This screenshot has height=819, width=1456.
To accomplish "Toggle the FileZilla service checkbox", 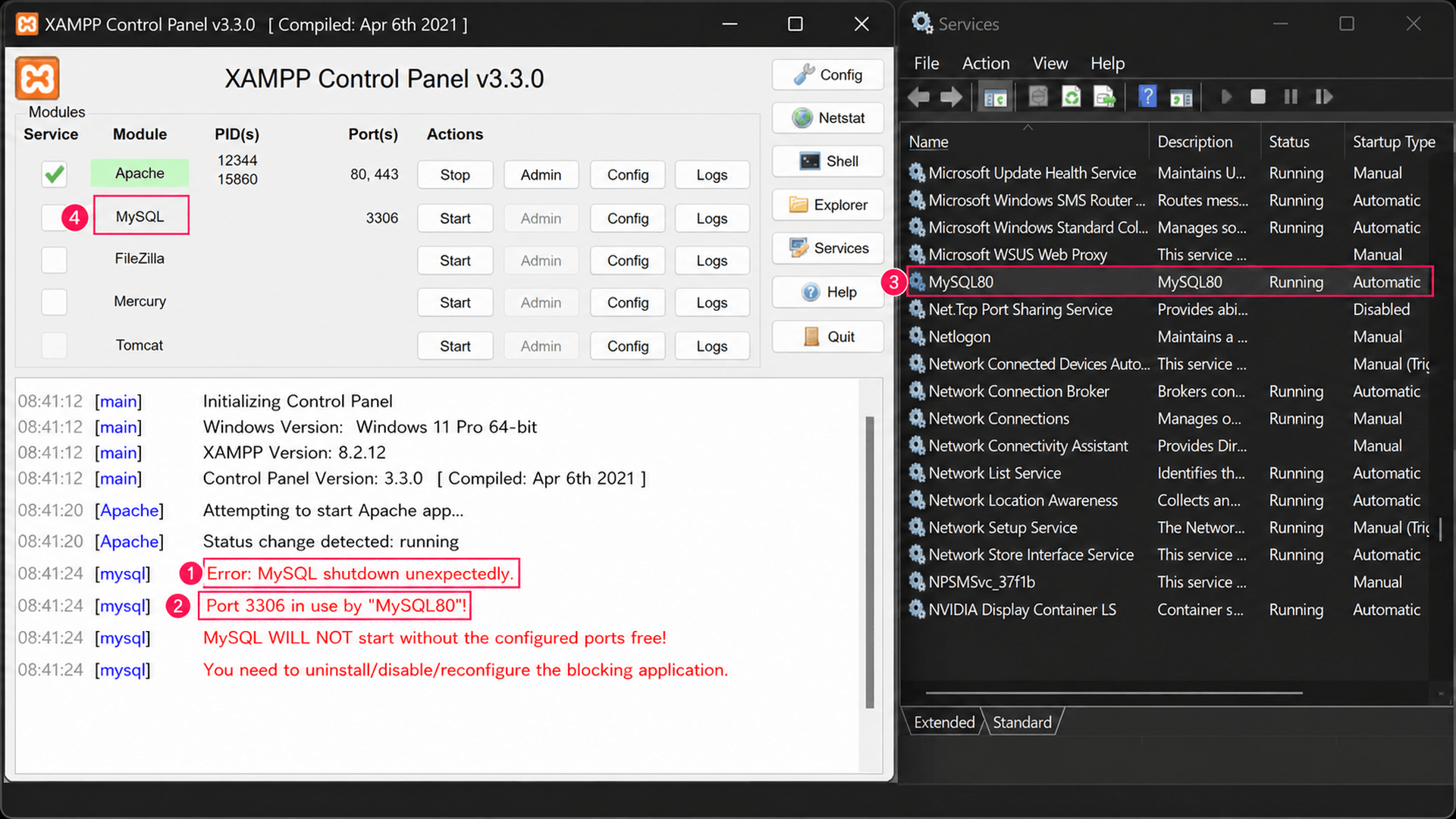I will (x=54, y=260).
